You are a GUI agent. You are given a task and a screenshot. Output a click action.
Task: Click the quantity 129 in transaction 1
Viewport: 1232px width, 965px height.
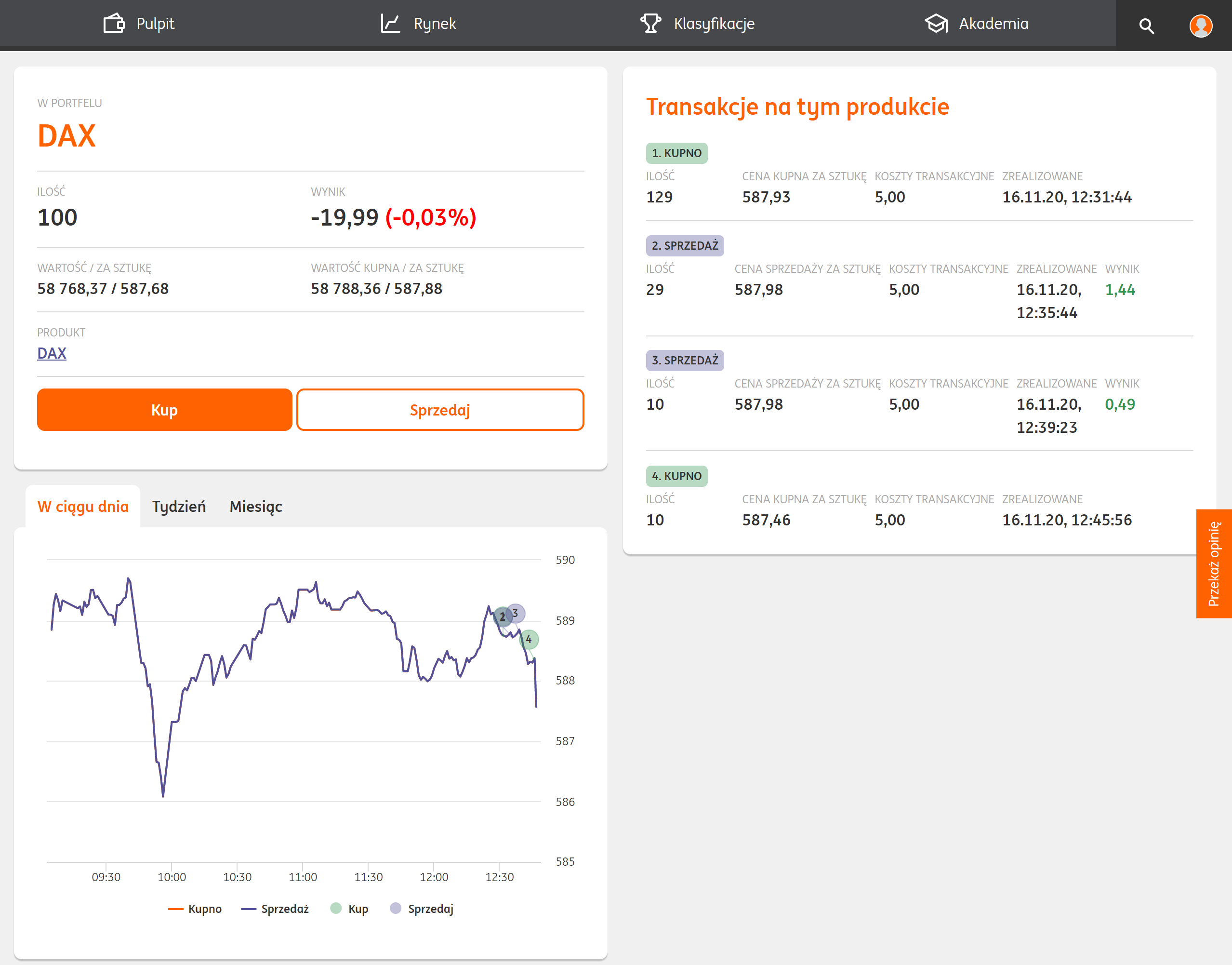click(x=660, y=197)
